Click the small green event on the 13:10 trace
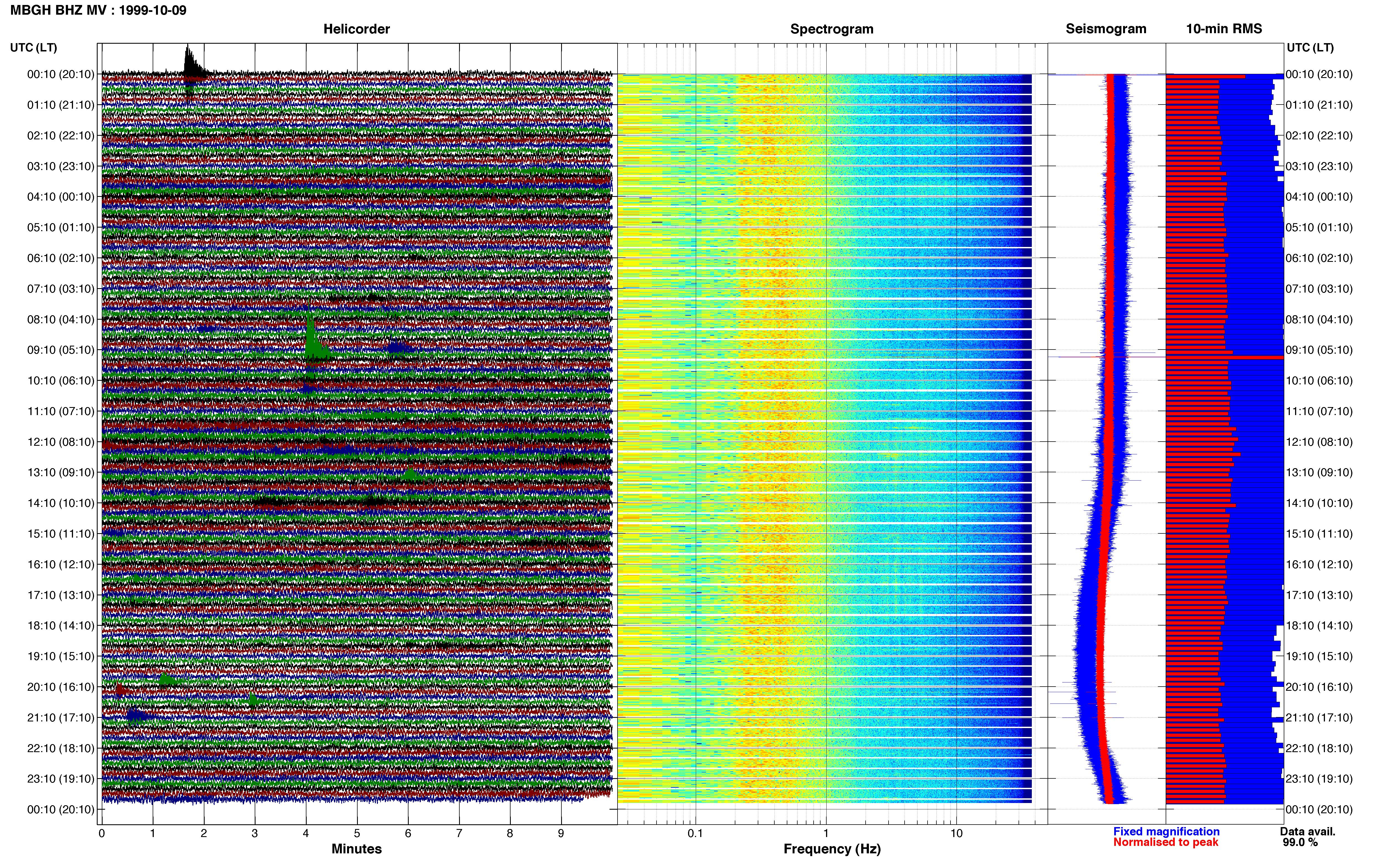Viewport: 1388px width, 868px height. tap(410, 474)
